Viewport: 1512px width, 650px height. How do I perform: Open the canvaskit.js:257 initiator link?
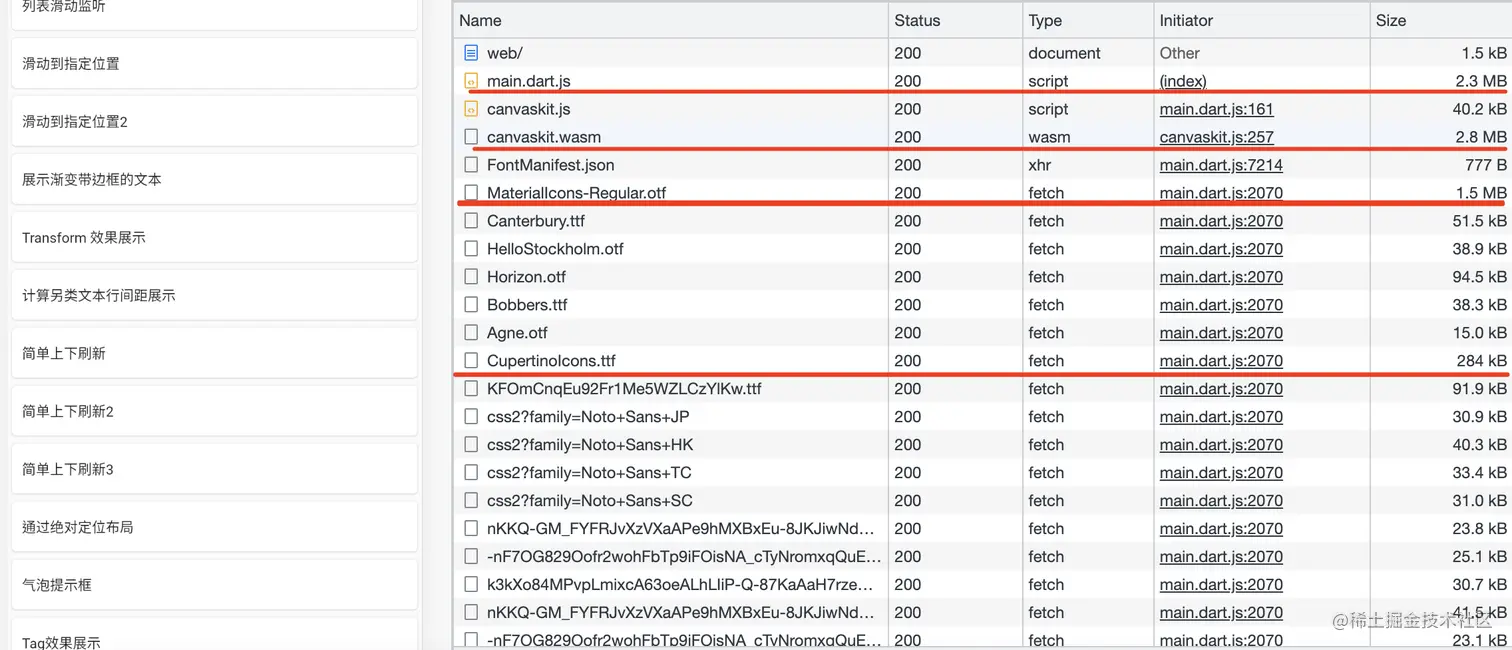point(1216,137)
